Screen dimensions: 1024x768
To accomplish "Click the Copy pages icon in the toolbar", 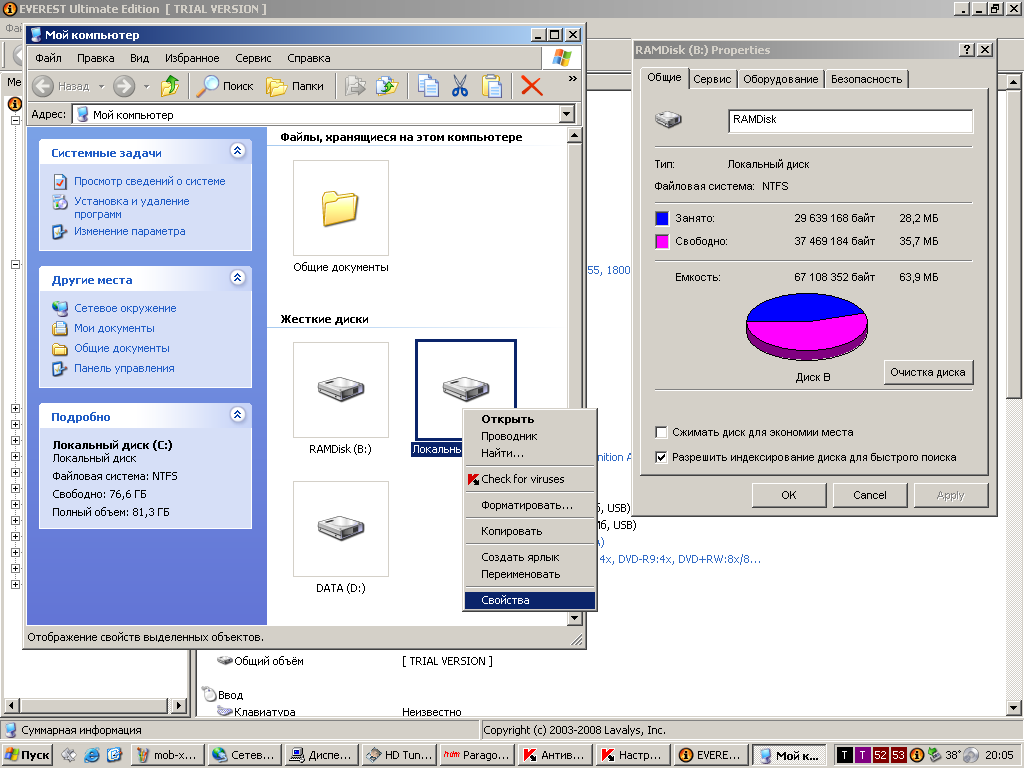I will (x=428, y=86).
